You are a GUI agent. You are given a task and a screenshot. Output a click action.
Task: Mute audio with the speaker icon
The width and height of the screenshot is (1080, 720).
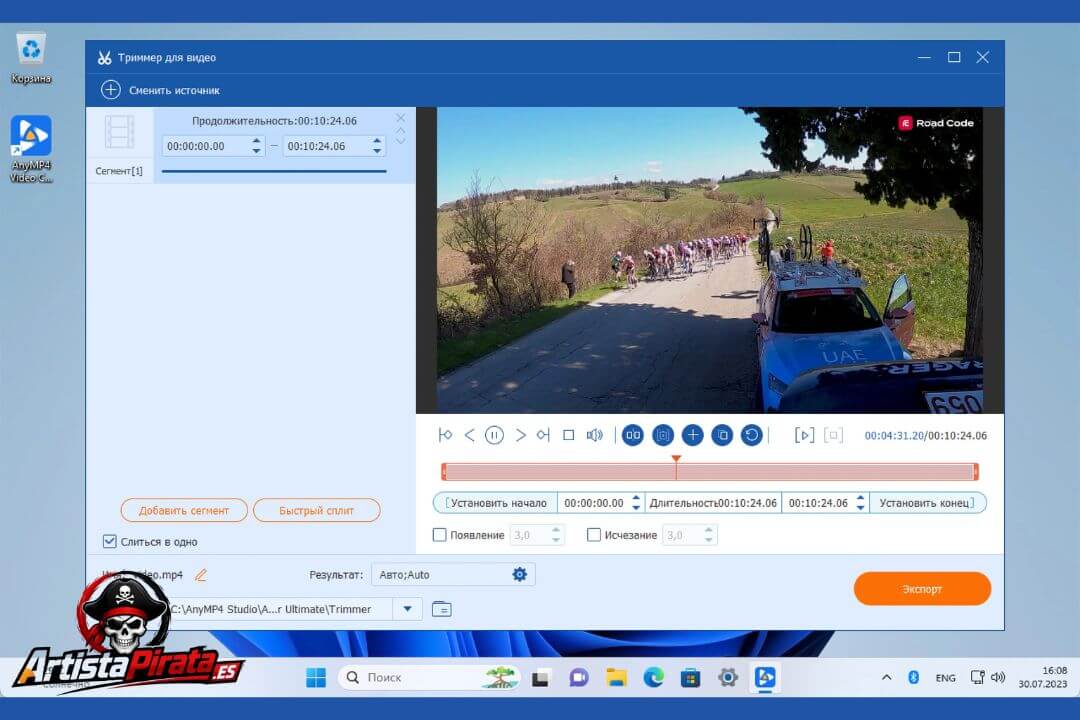594,435
